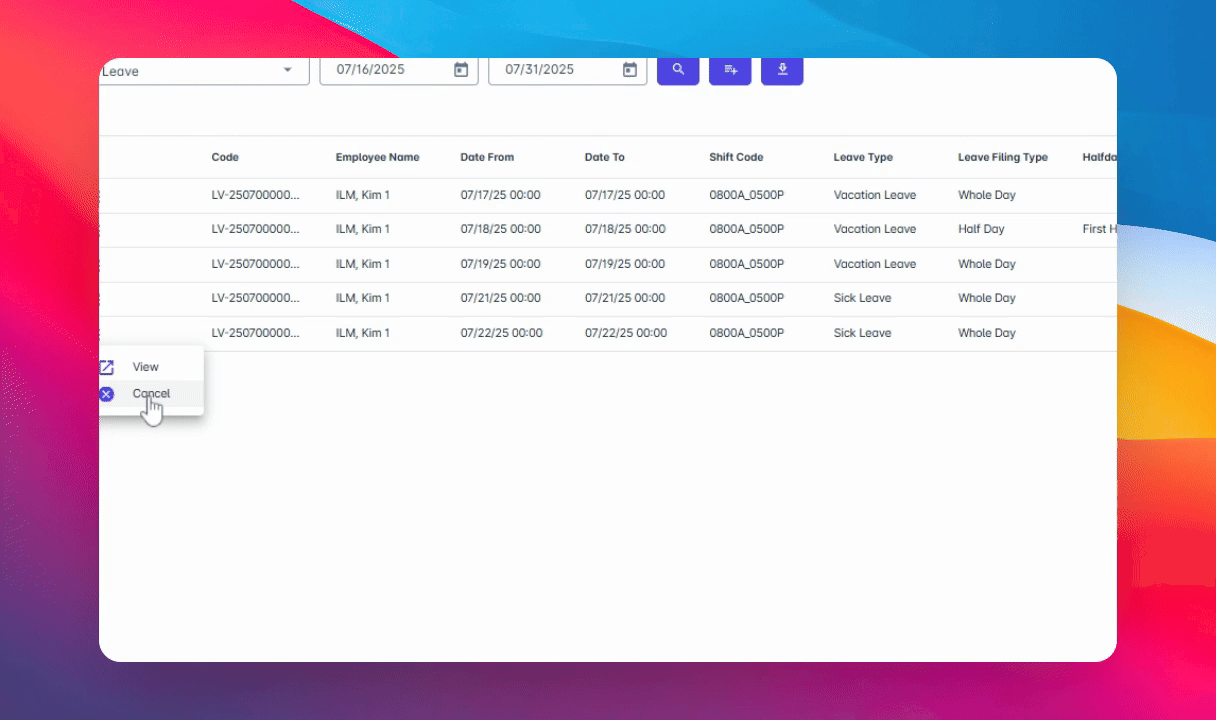Open calendar picker for 07/31/2025
This screenshot has width=1216, height=720.
(630, 70)
